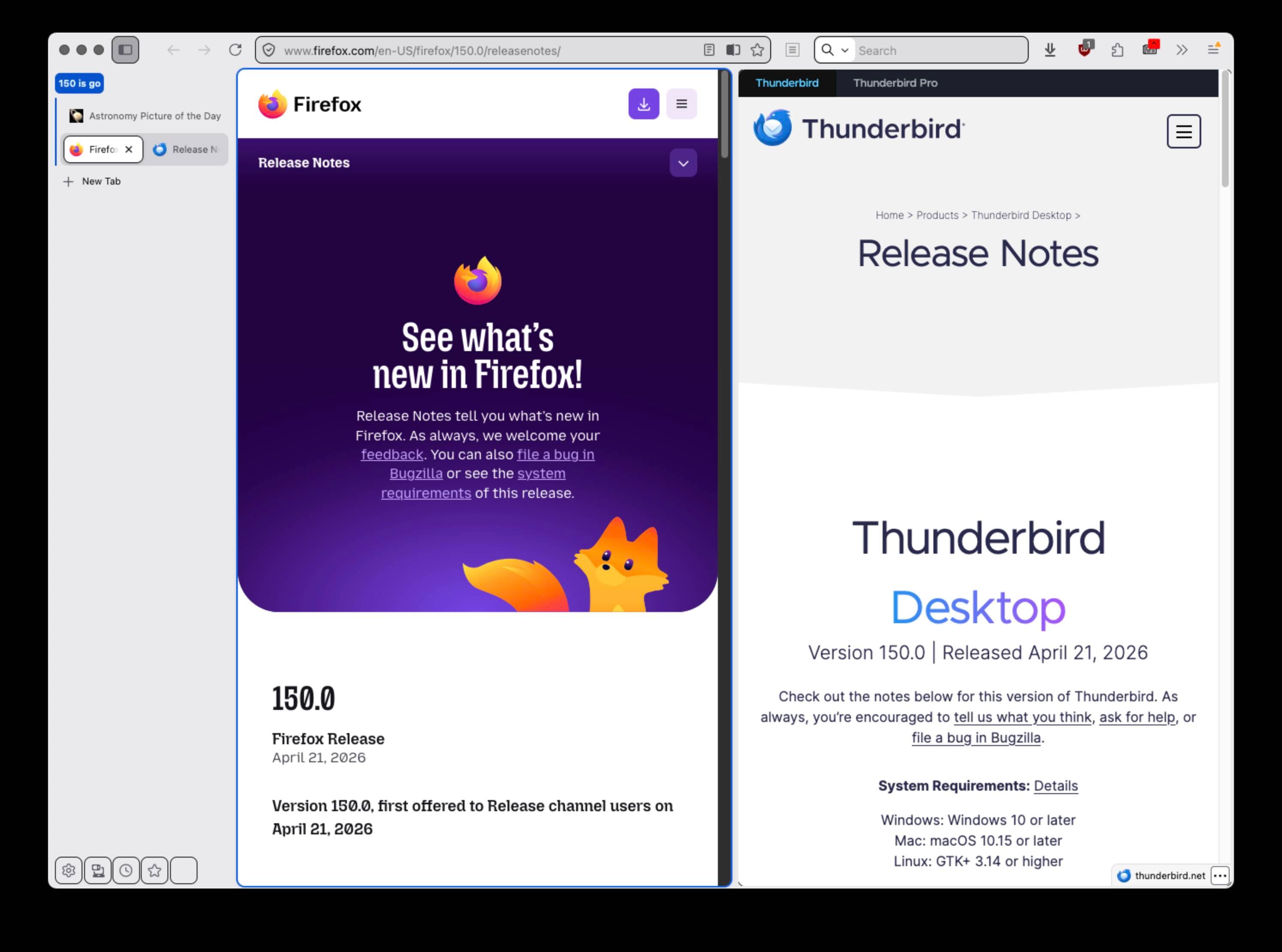The image size is (1282, 952).
Task: Toggle the sidebar panel icon in the toolbar
Action: [125, 49]
